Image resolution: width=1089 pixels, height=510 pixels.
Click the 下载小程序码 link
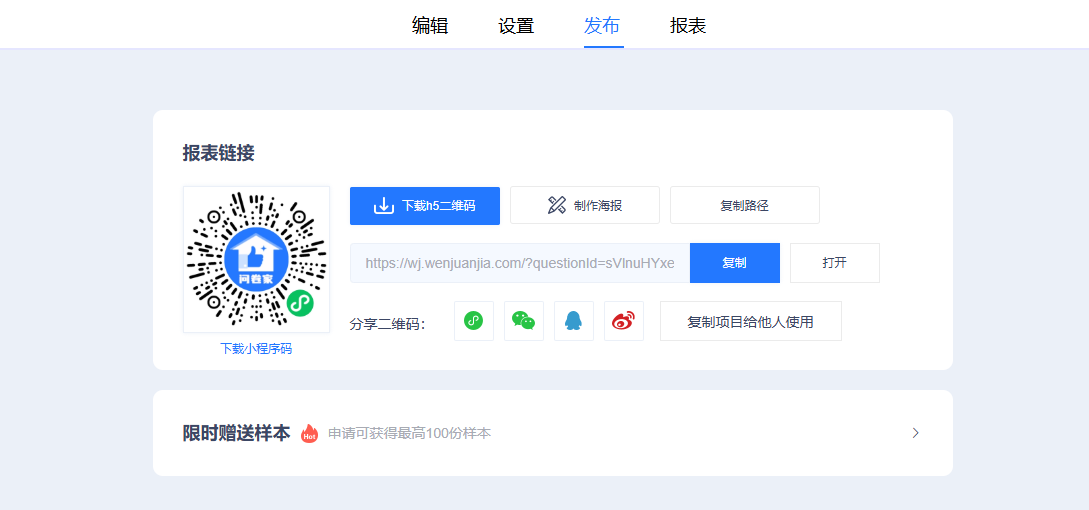256,349
